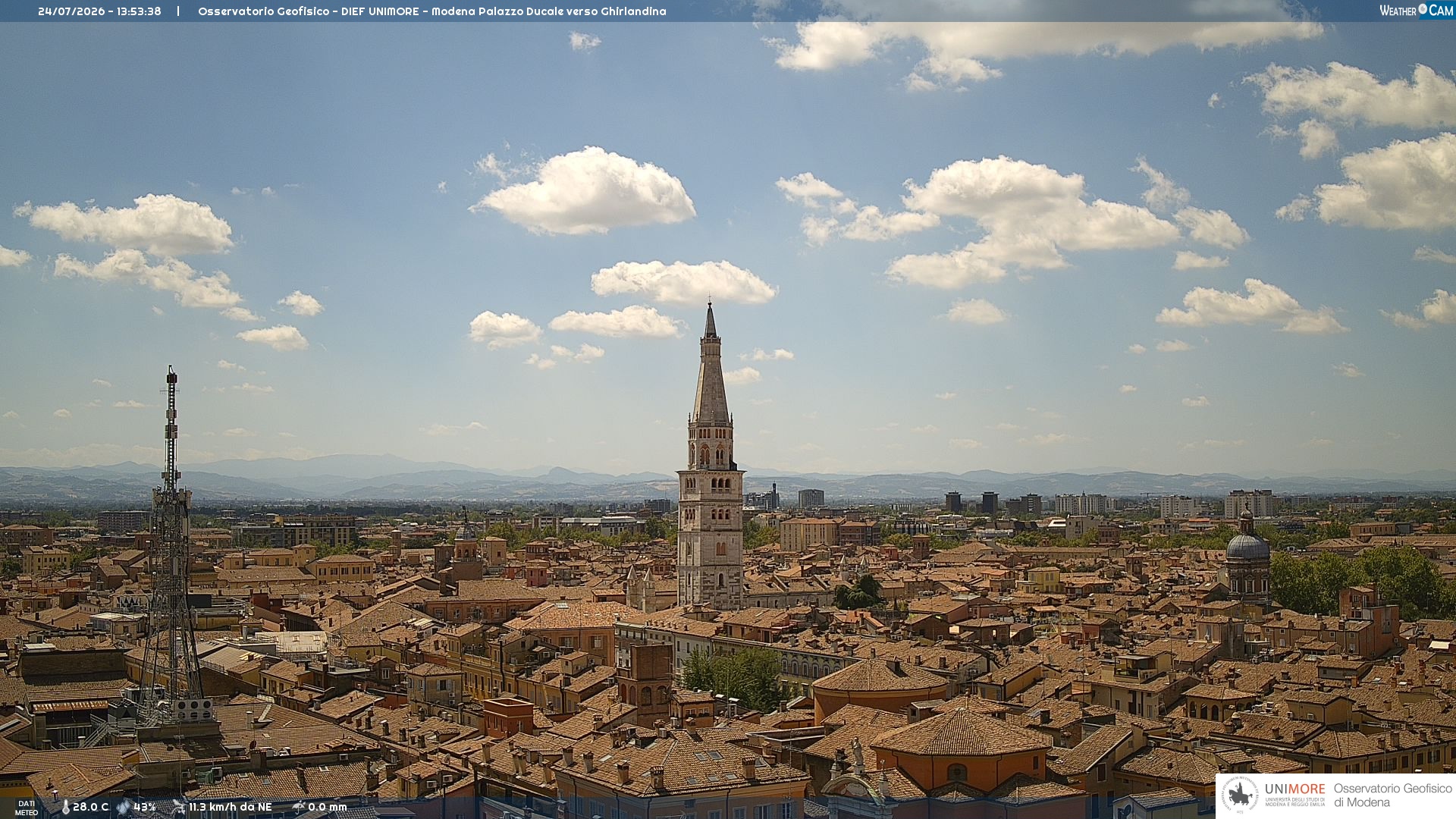This screenshot has width=1456, height=819.
Task: Click the DATI METEO label
Action: click(27, 808)
